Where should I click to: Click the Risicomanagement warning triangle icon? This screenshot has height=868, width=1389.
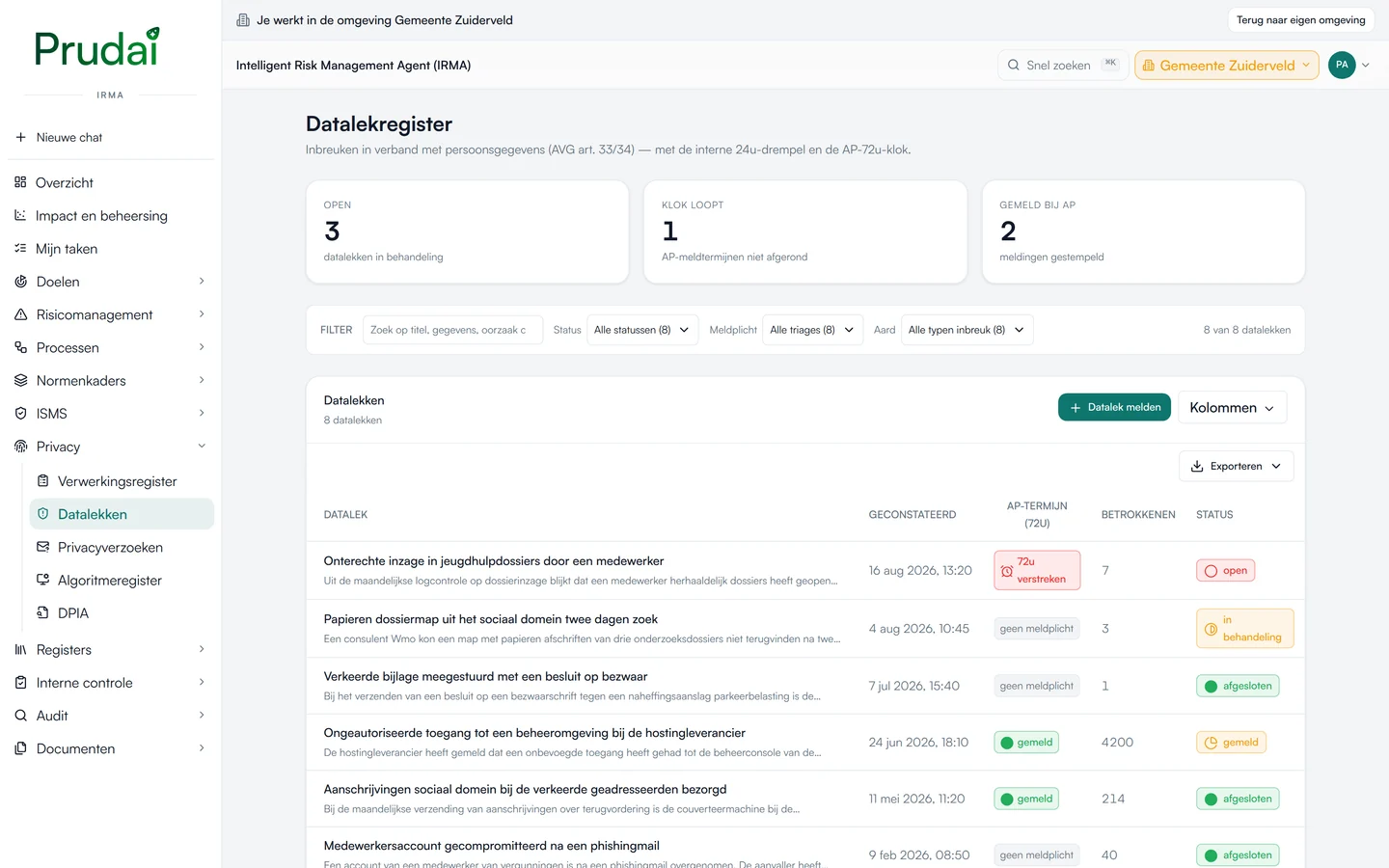pos(20,314)
